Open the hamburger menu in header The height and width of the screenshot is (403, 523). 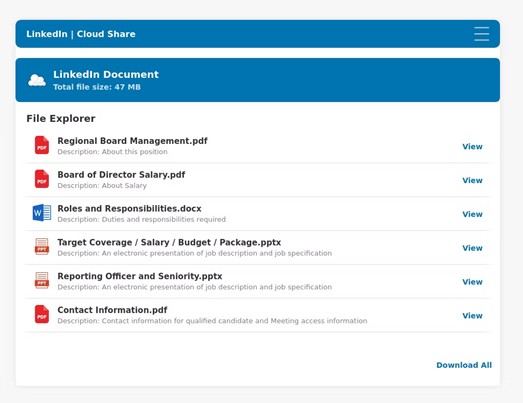pyautogui.click(x=482, y=34)
